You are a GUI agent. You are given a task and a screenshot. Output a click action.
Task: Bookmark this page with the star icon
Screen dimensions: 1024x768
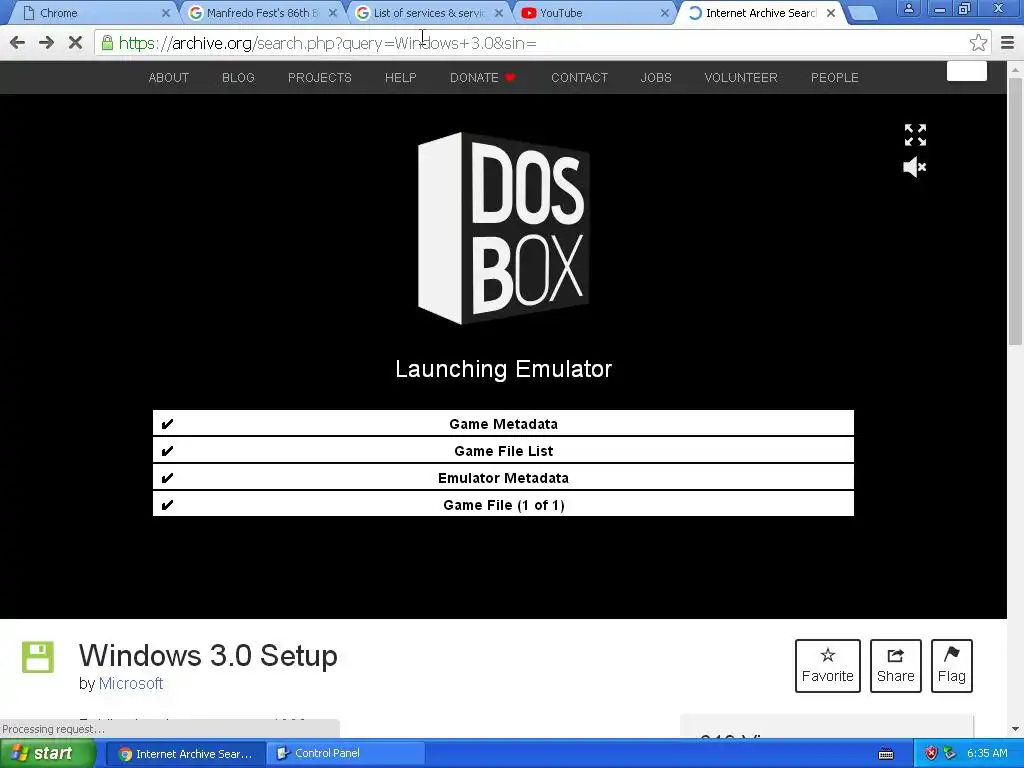click(x=978, y=43)
